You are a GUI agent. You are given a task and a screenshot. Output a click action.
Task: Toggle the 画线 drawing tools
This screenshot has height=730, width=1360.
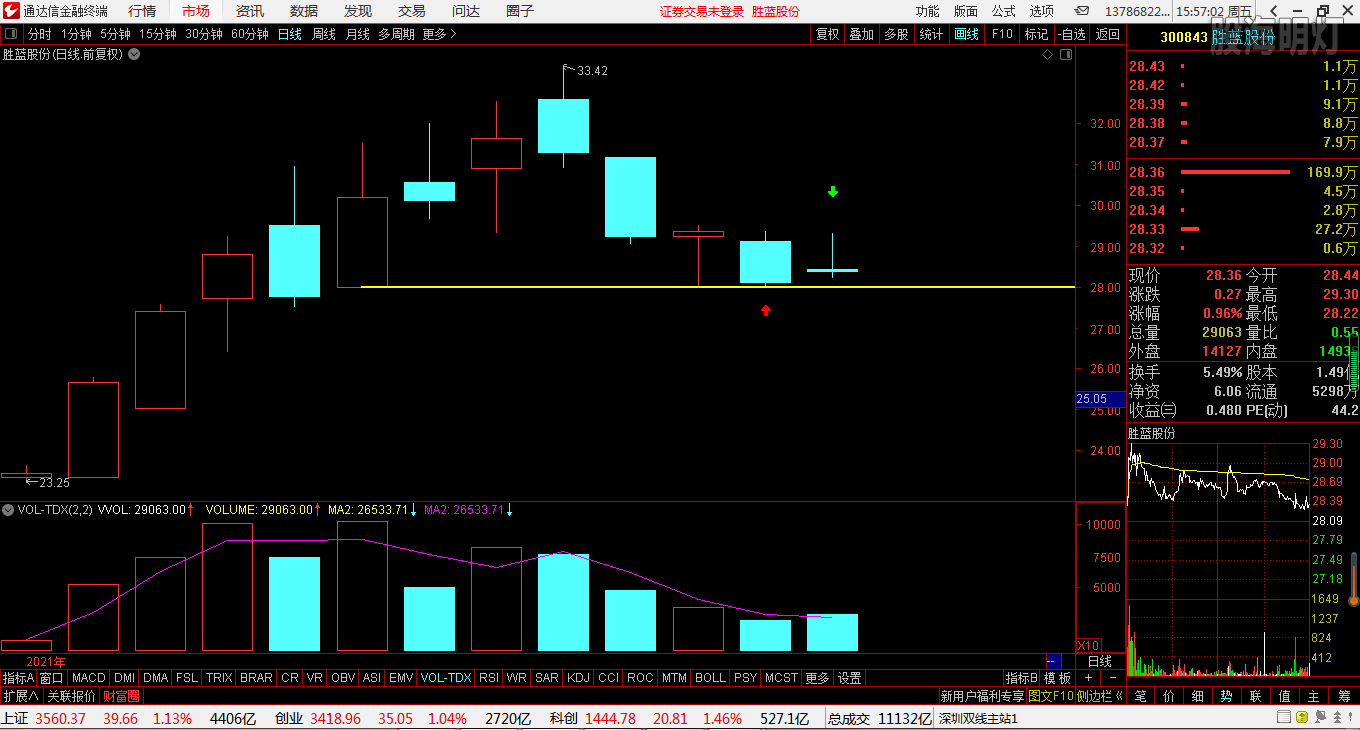[967, 34]
